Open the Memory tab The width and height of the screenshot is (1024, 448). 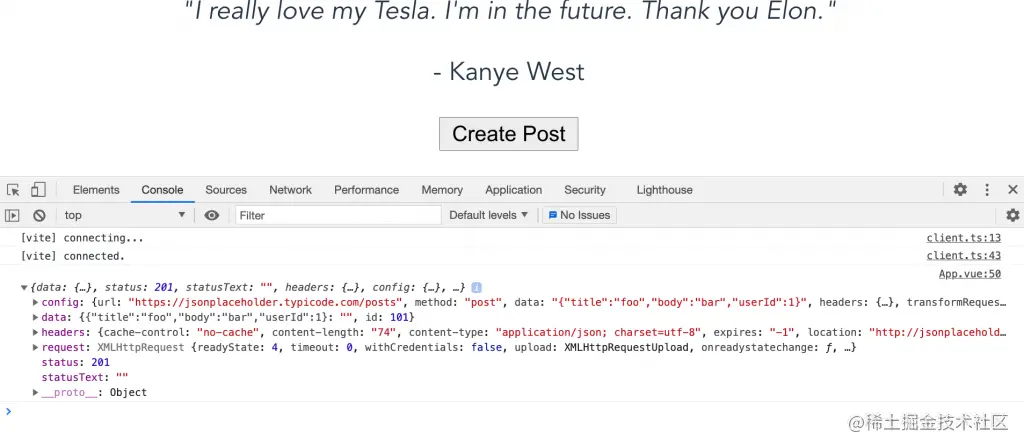(x=442, y=190)
